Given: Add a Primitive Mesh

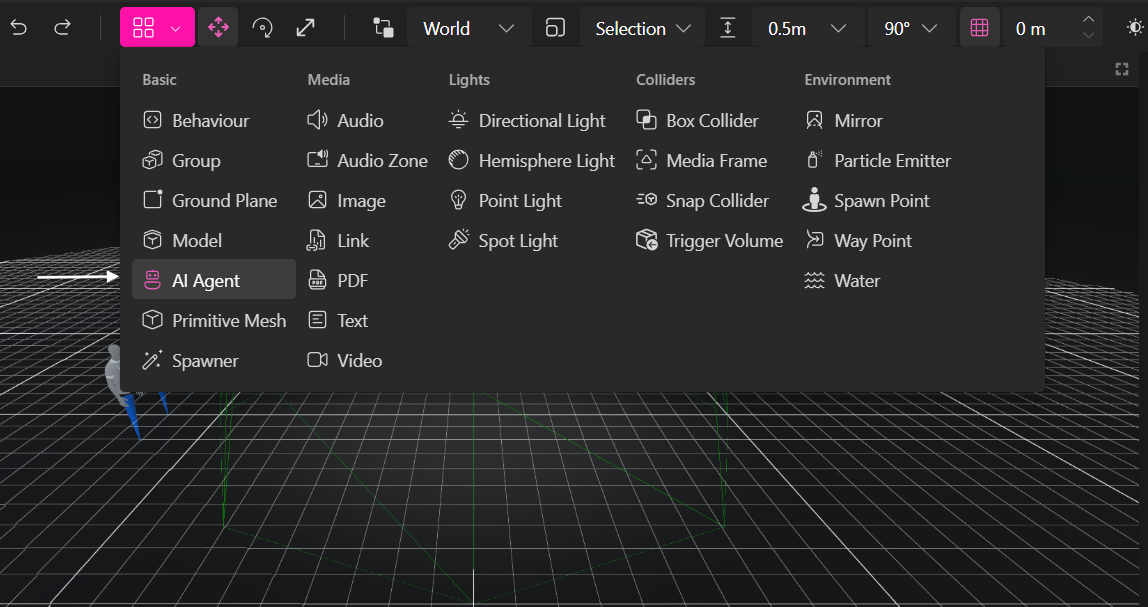Looking at the screenshot, I should click(214, 320).
